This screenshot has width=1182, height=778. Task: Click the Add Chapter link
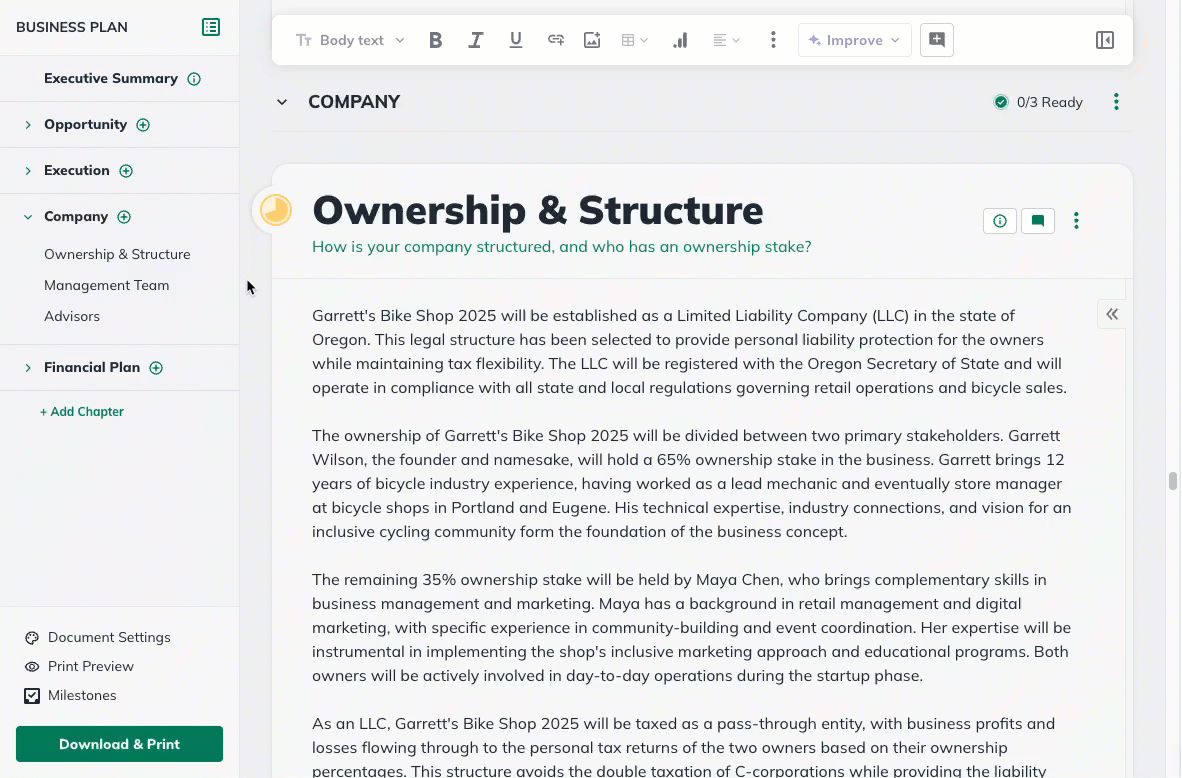pos(82,411)
